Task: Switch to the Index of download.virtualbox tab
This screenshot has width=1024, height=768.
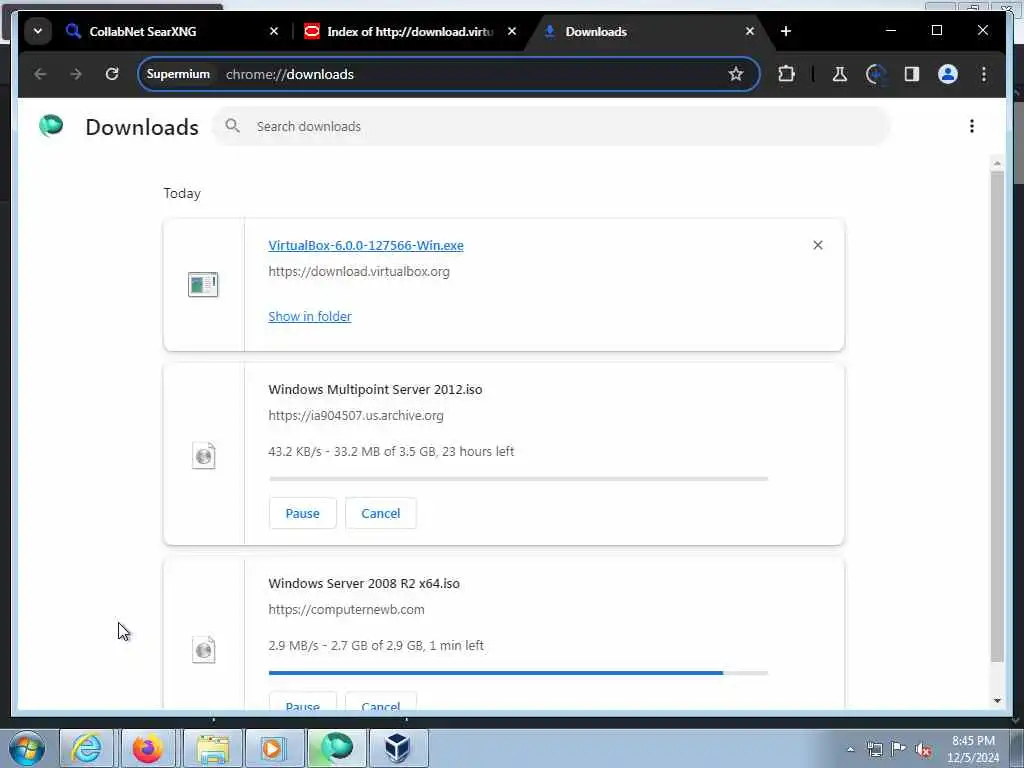Action: pos(410,31)
